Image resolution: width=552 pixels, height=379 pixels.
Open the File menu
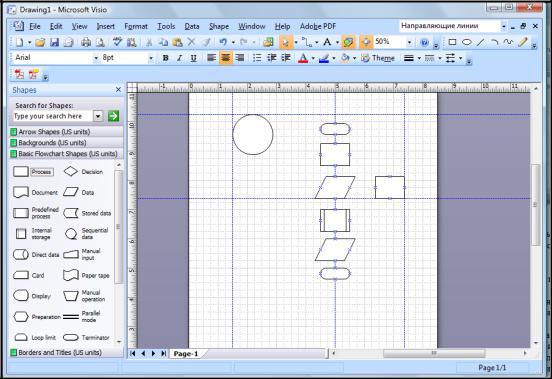coord(34,26)
